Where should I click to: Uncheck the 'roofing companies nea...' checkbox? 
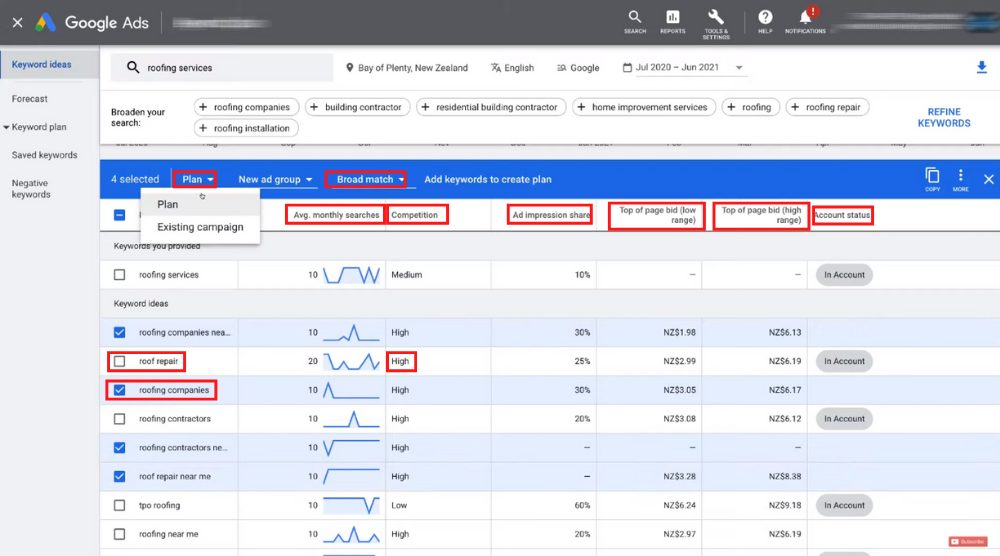119,332
